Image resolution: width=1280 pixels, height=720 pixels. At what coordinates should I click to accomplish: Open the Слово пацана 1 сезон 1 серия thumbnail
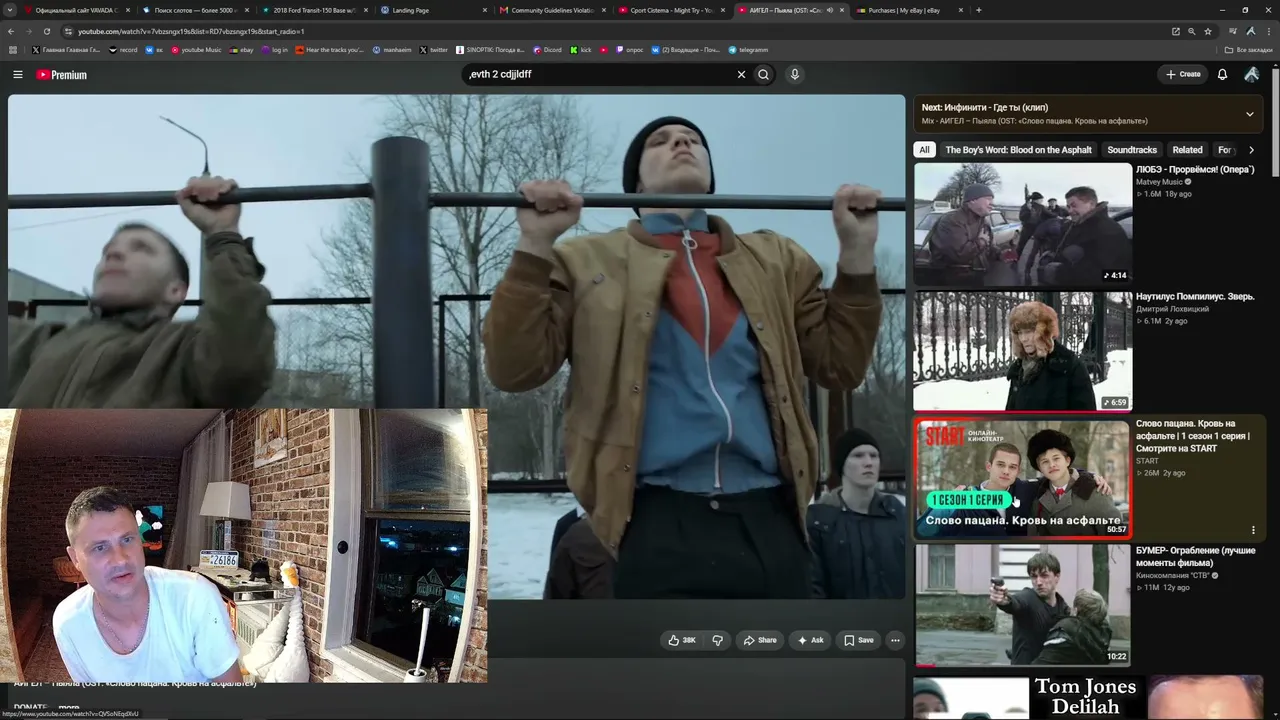point(1023,479)
